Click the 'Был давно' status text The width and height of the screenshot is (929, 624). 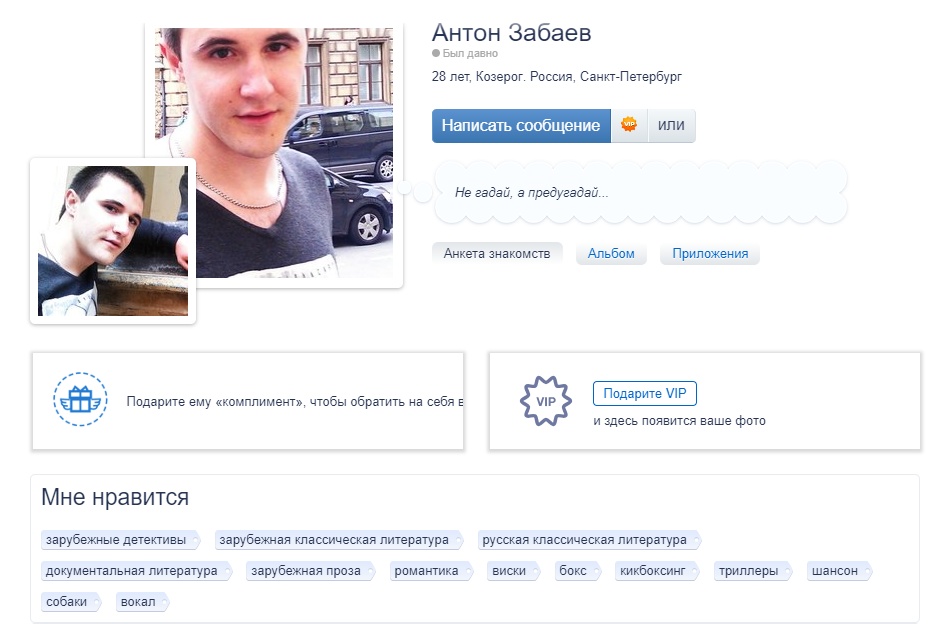coord(470,53)
